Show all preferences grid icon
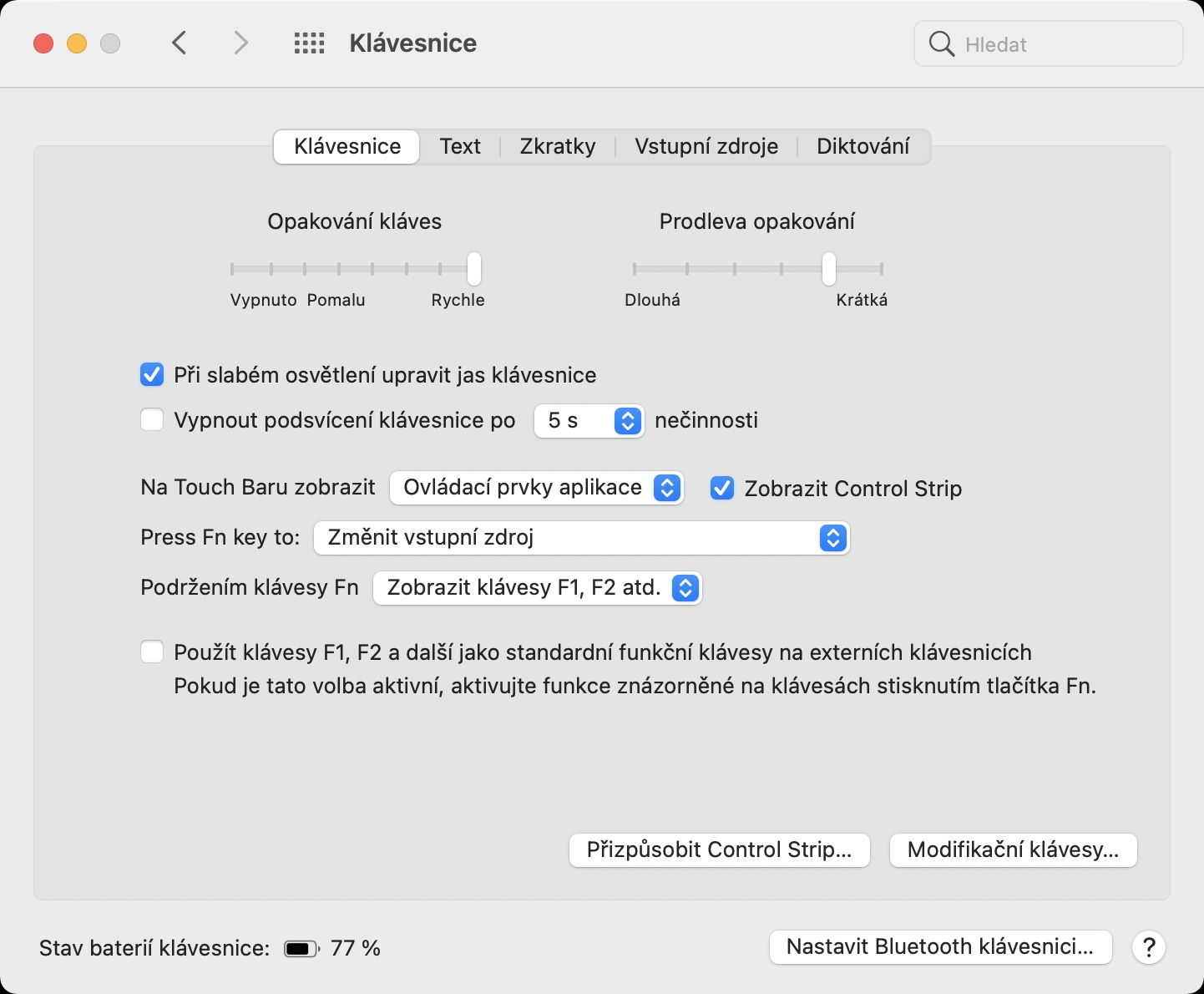The width and height of the screenshot is (1204, 994). (x=309, y=43)
